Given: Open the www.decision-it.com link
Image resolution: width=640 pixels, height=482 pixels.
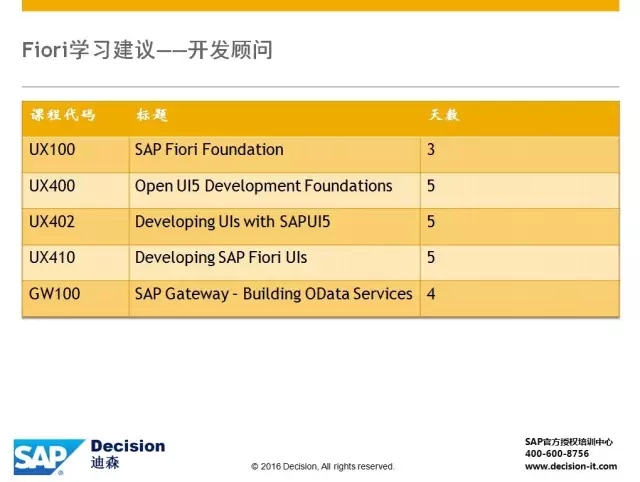Looking at the screenshot, I should [570, 466].
